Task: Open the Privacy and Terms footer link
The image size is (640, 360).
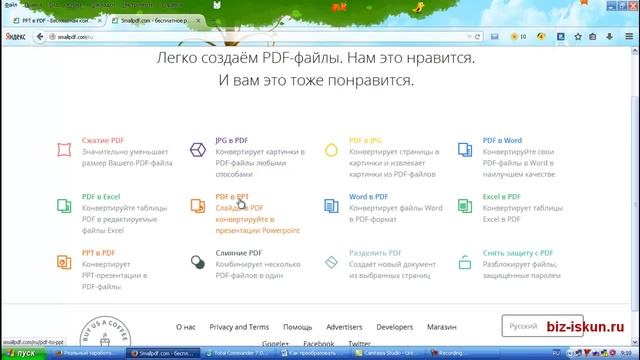Action: coord(239,327)
